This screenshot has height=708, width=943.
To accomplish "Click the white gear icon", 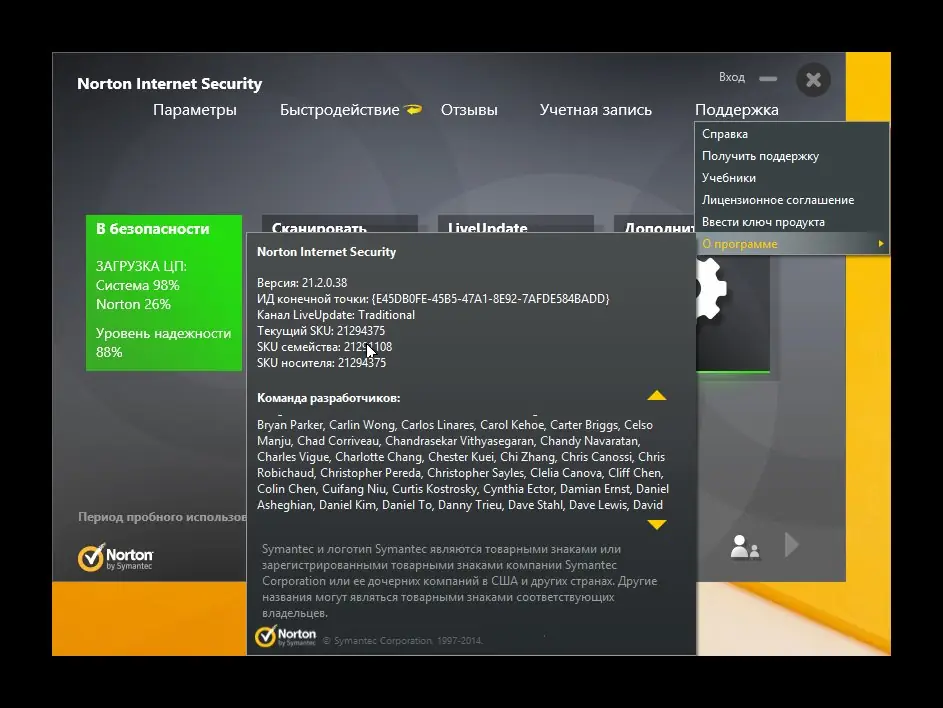I will point(711,289).
